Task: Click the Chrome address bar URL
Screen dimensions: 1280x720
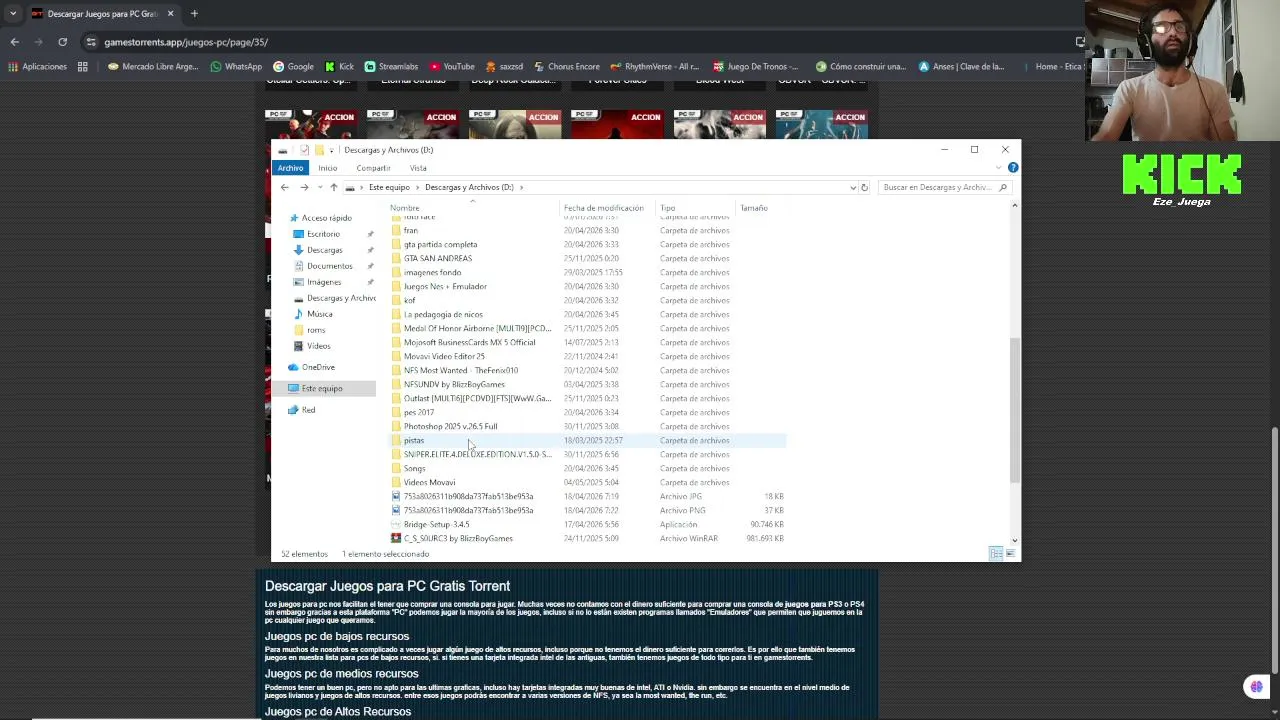Action: click(186, 42)
